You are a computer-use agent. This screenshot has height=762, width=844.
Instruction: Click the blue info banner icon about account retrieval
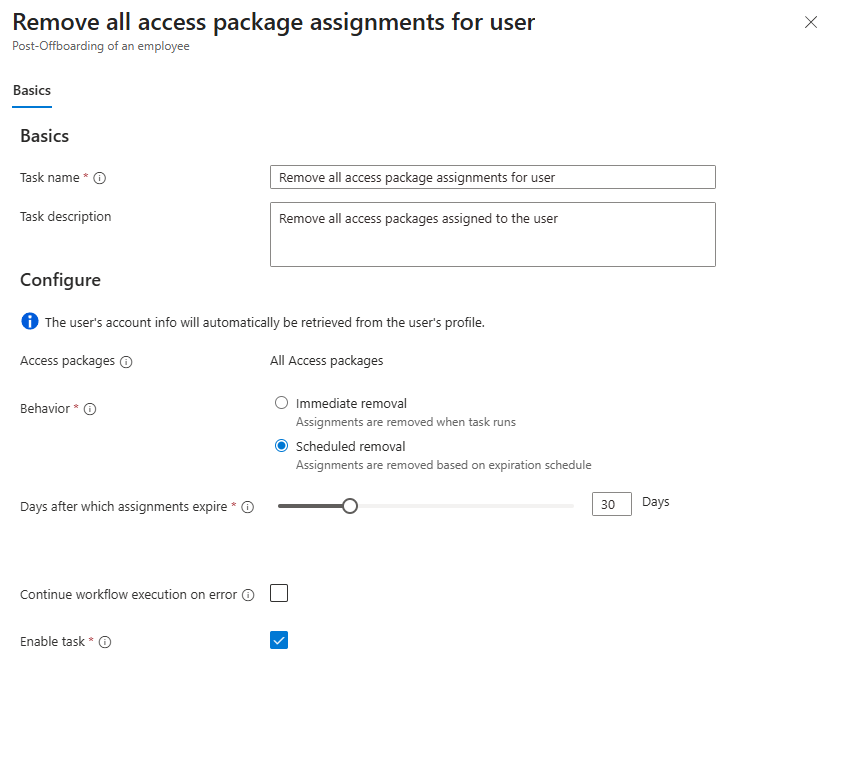coord(29,320)
